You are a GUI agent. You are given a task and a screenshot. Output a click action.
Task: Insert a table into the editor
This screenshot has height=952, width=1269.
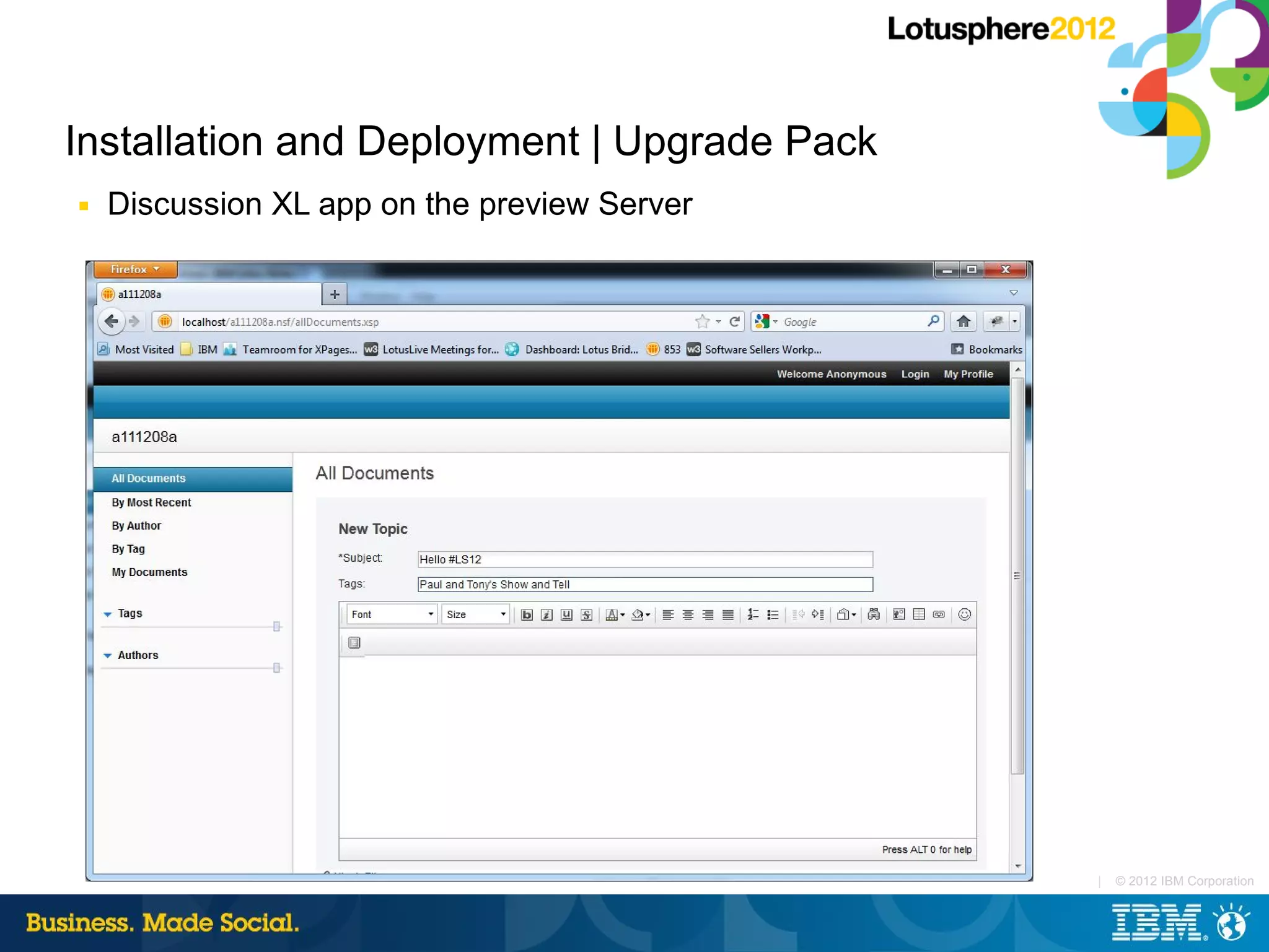point(919,614)
